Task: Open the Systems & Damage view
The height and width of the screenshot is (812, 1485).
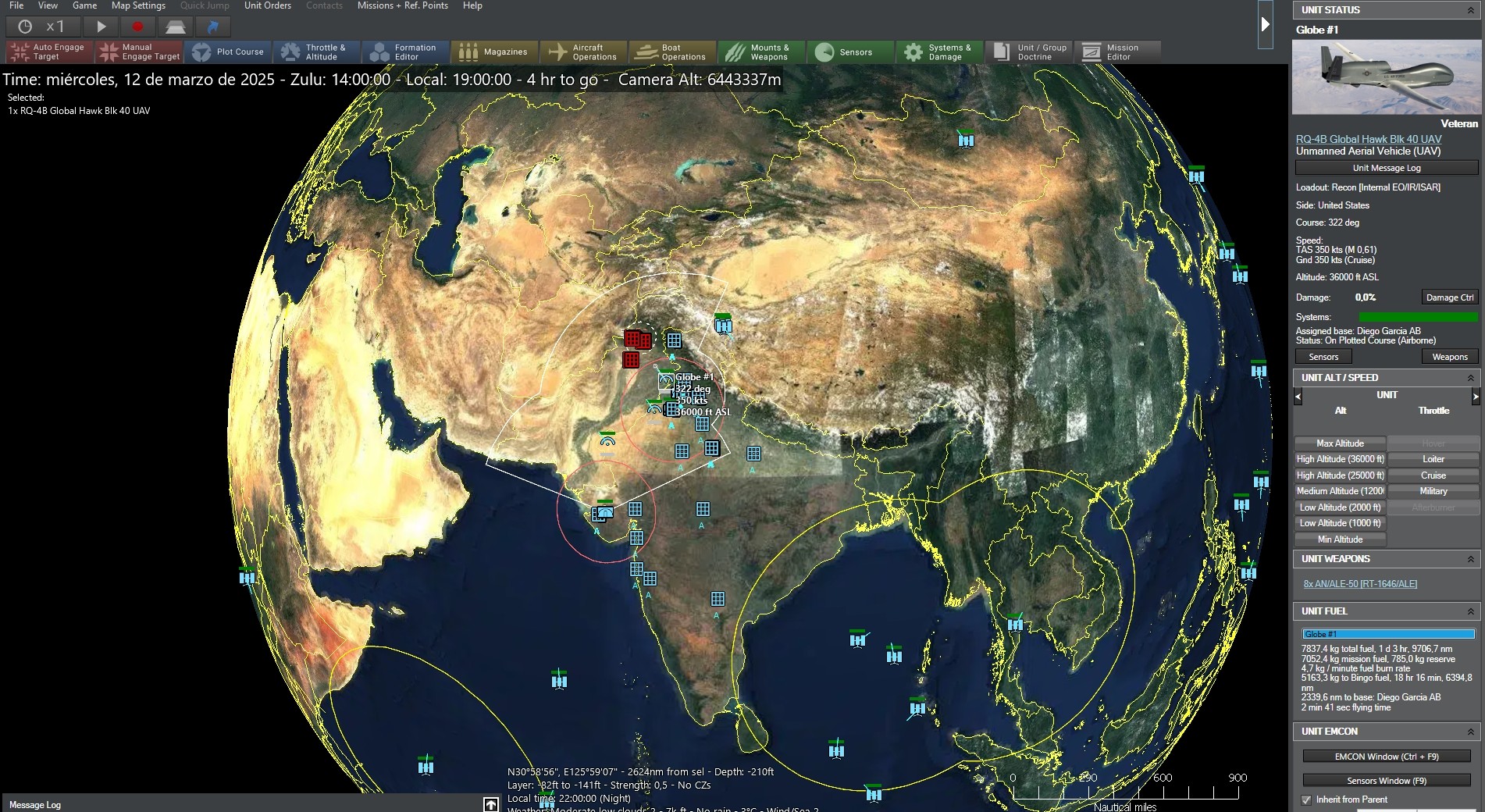Action: click(x=940, y=52)
